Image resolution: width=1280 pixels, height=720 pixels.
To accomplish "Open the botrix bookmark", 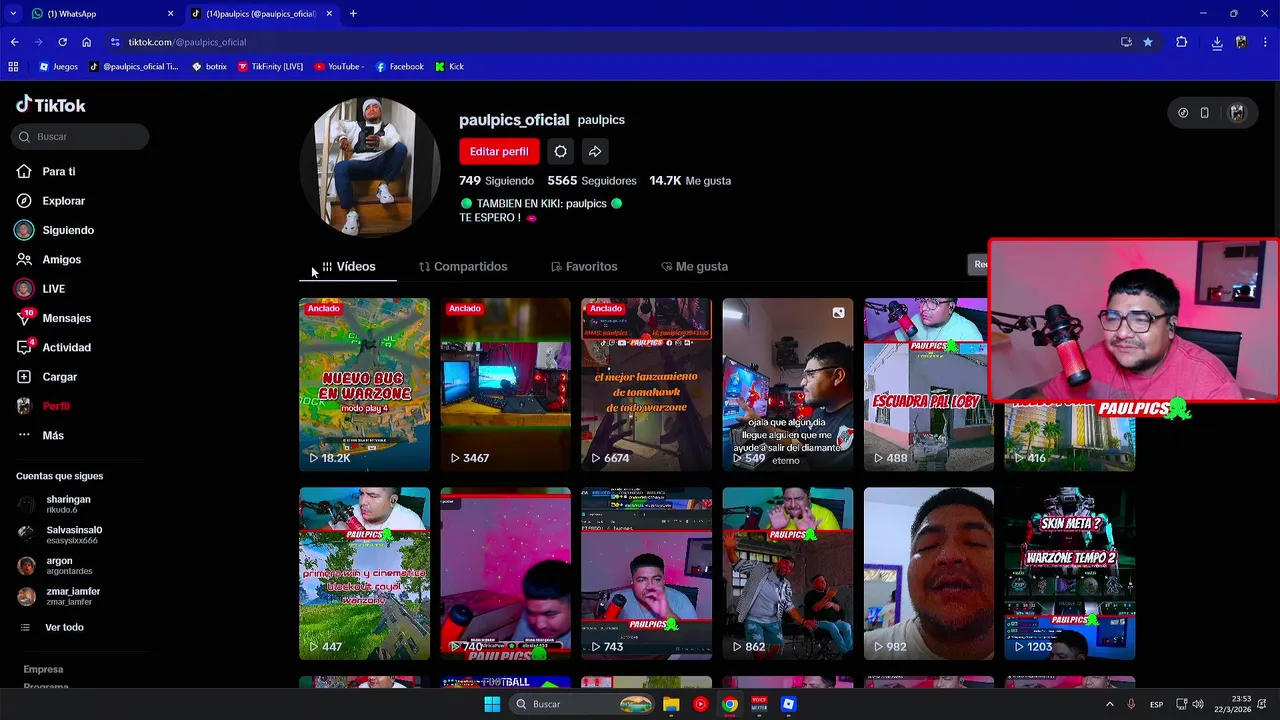I will point(209,67).
